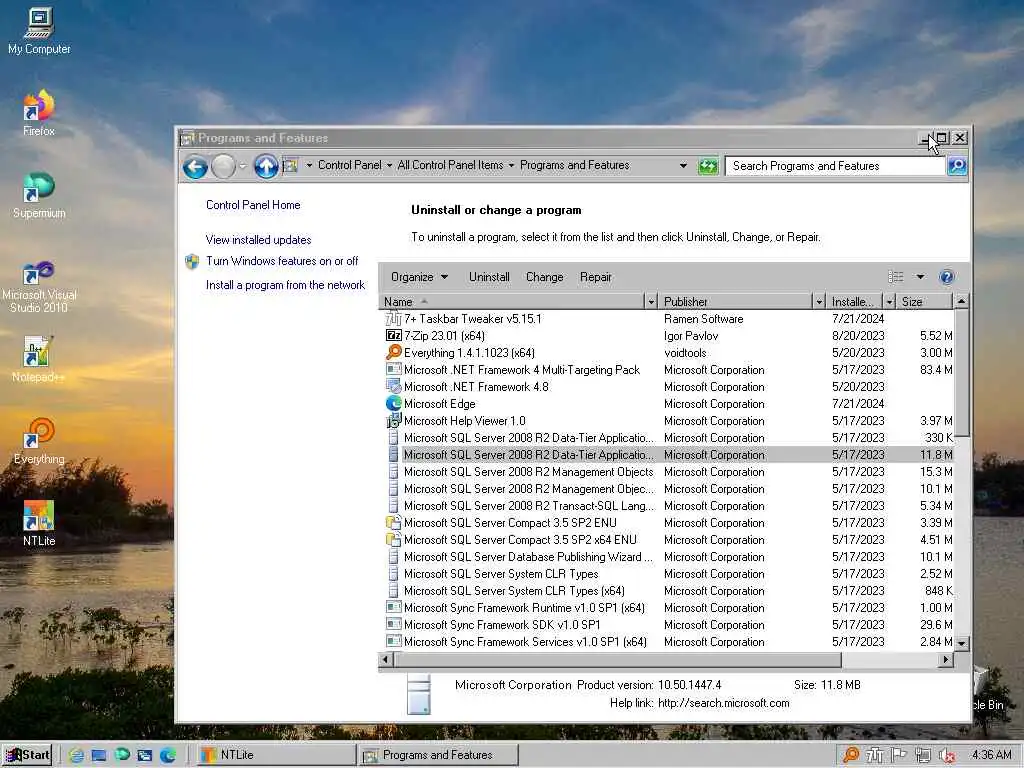The image size is (1024, 768).
Task: Click Repair in the command bar
Action: (596, 277)
